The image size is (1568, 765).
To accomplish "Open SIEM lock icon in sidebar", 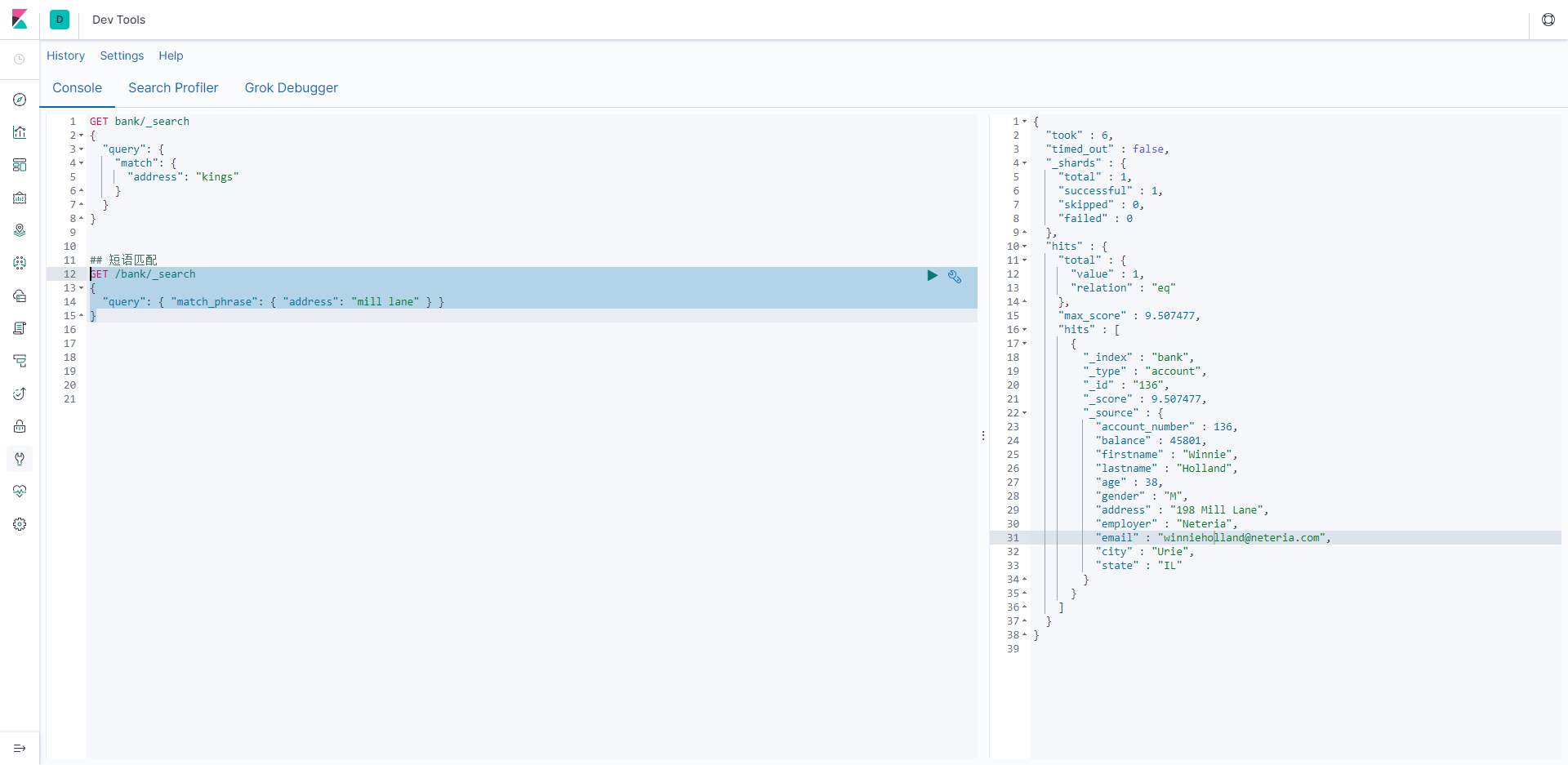I will click(x=20, y=426).
